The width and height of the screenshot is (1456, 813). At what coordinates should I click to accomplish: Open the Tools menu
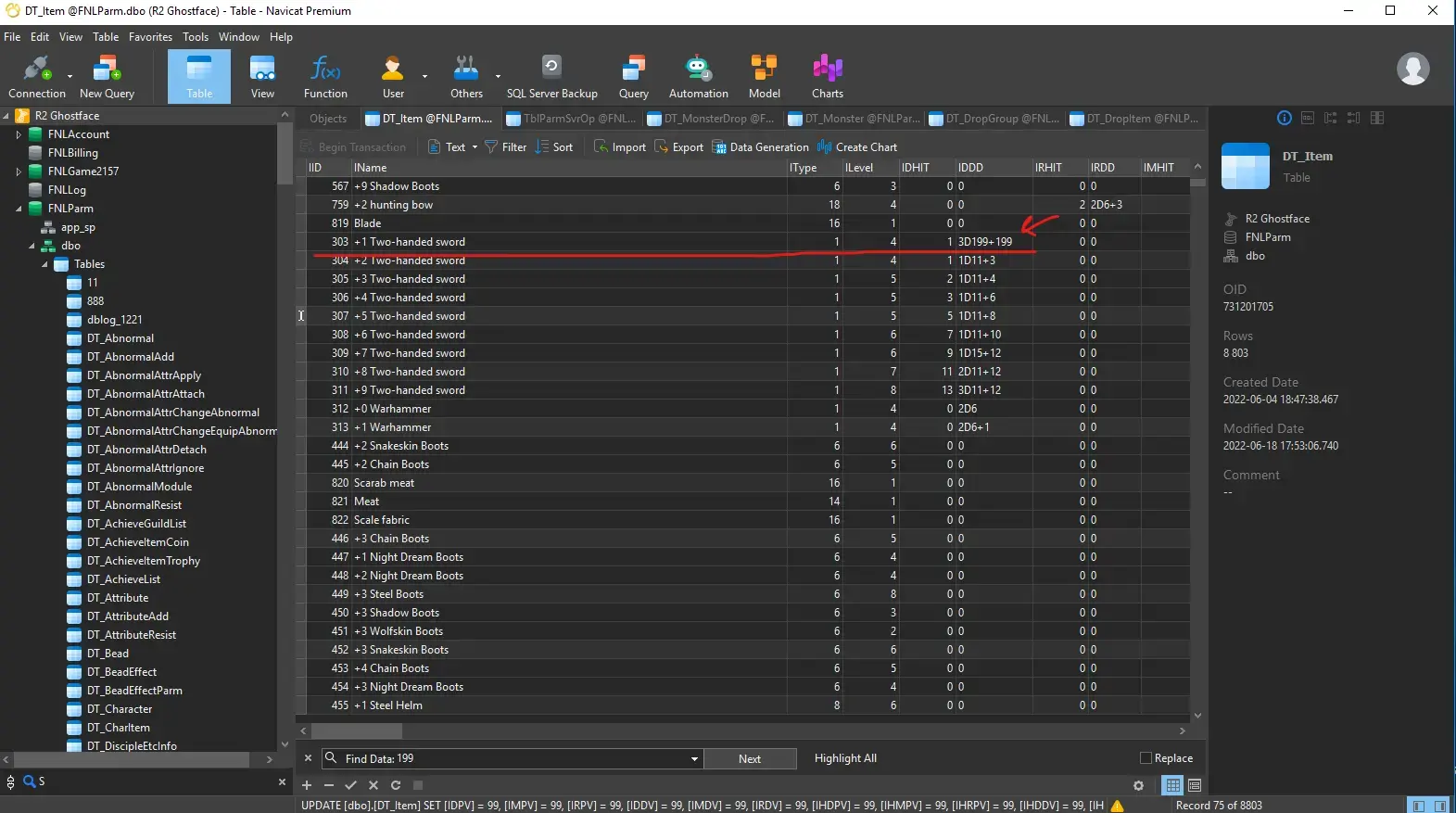click(196, 37)
